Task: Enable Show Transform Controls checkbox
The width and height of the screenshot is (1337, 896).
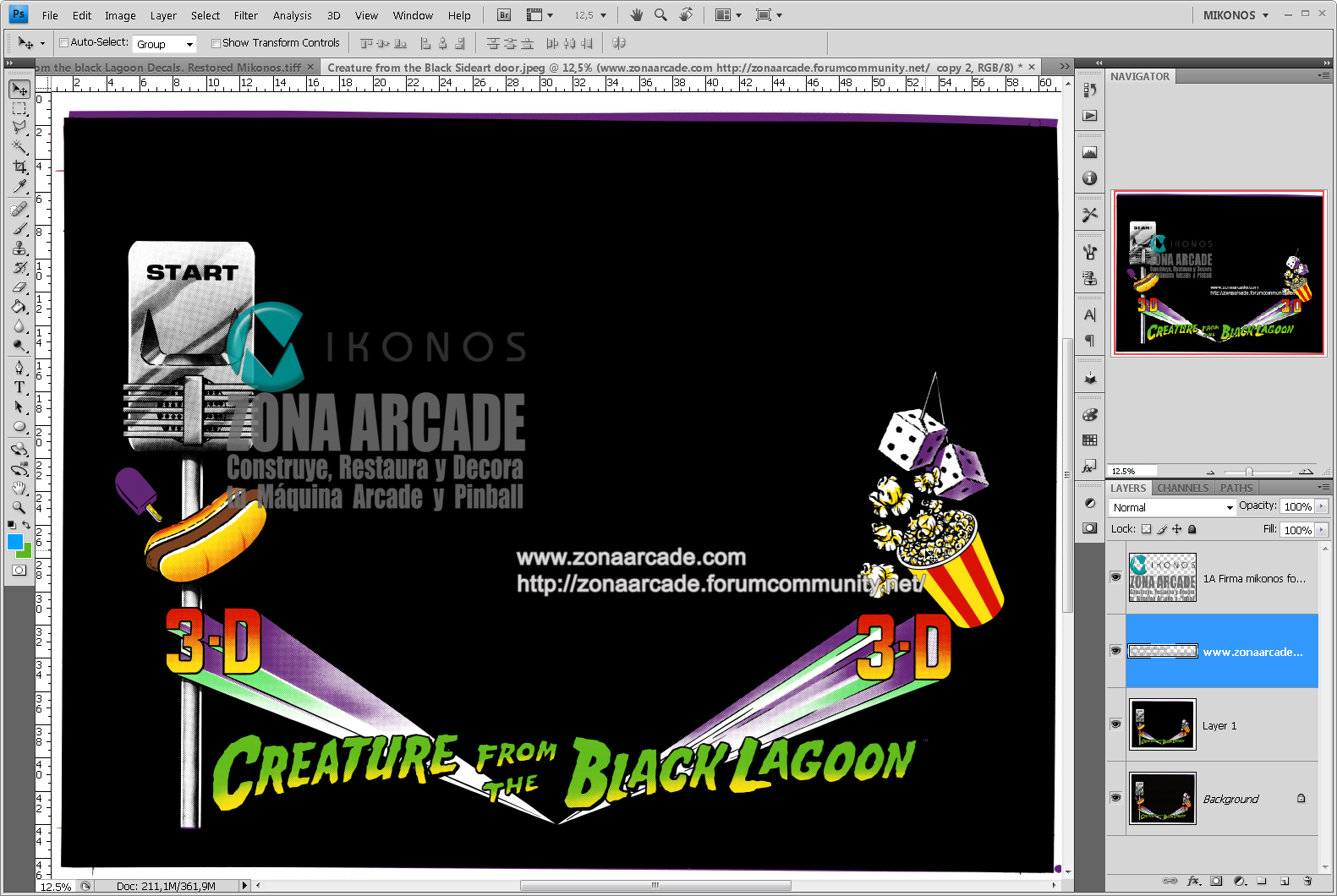Action: pyautogui.click(x=216, y=43)
